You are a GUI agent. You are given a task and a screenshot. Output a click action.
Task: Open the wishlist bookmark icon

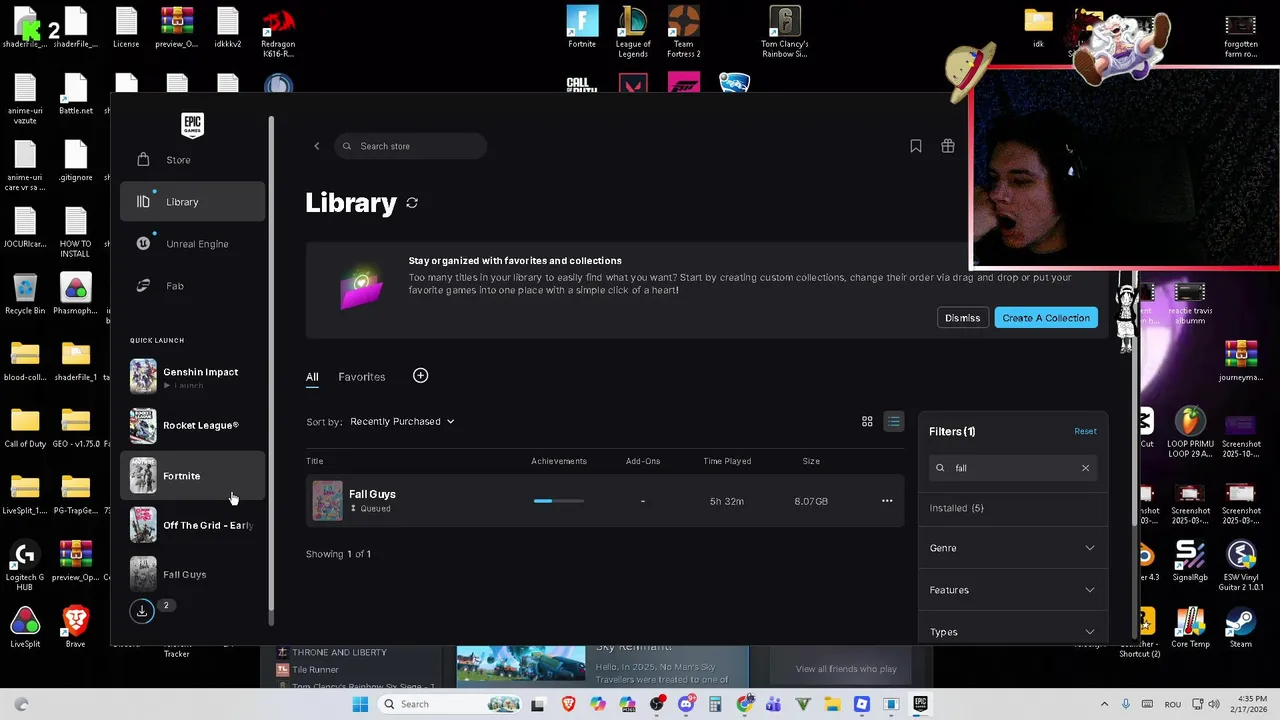coord(916,146)
